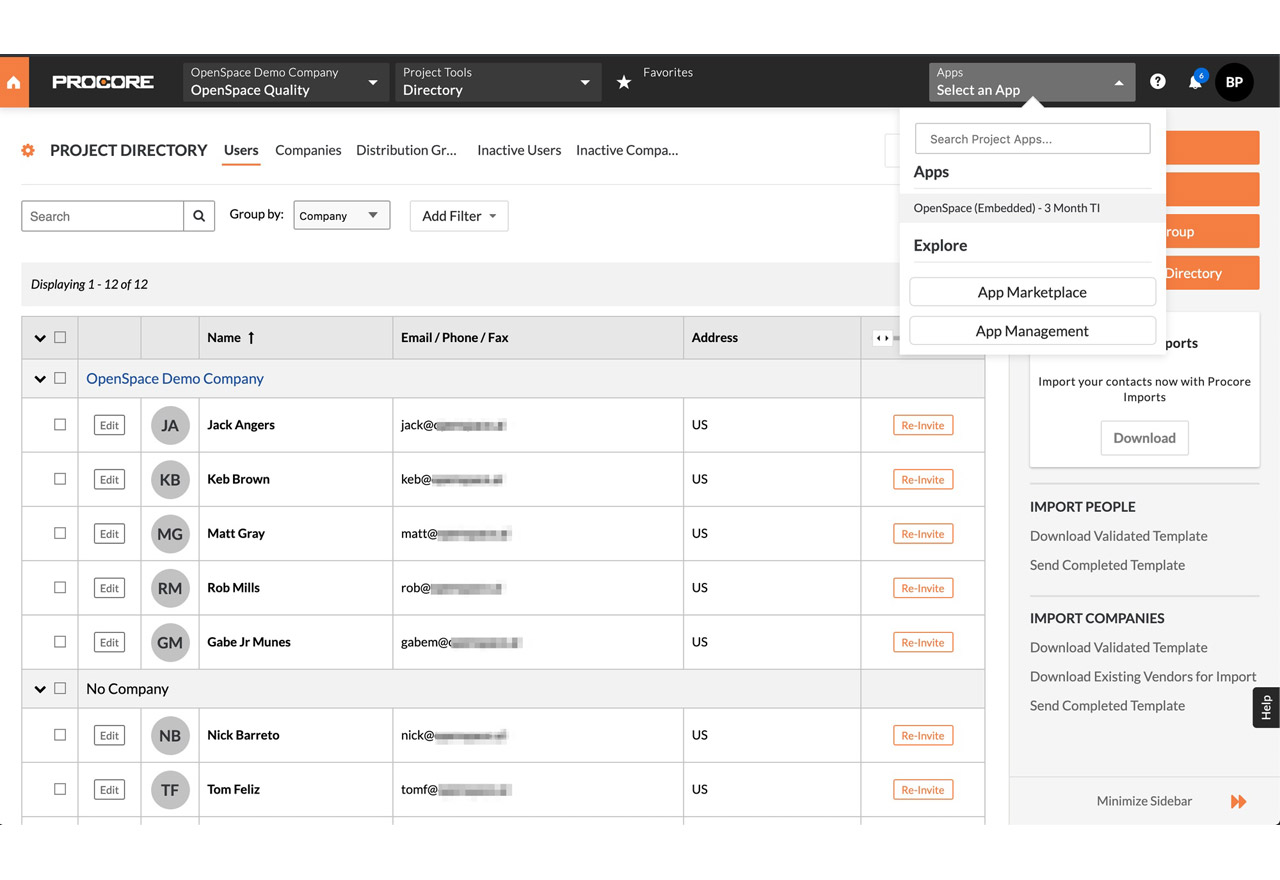This screenshot has width=1280, height=880.
Task: Click the Minimize Sidebar arrows icon
Action: pos(1238,801)
